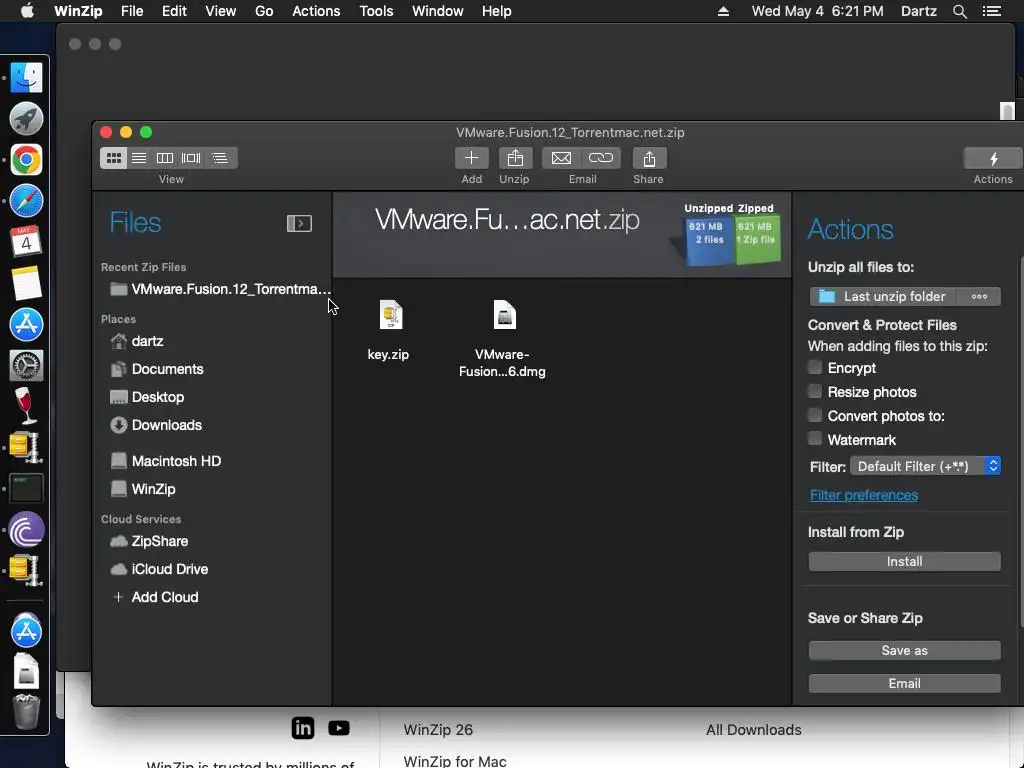Open the Edit menu
The height and width of the screenshot is (768, 1024).
(x=174, y=11)
